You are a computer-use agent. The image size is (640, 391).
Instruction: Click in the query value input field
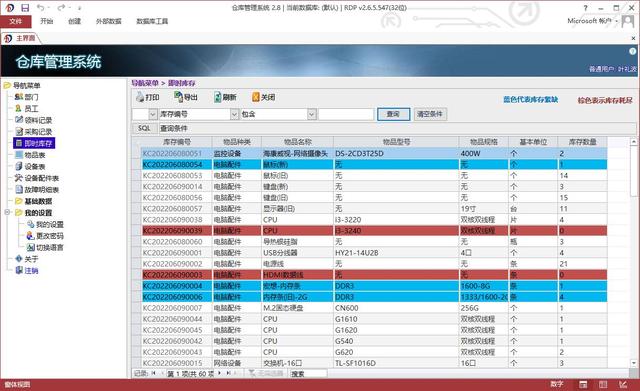tap(346, 114)
